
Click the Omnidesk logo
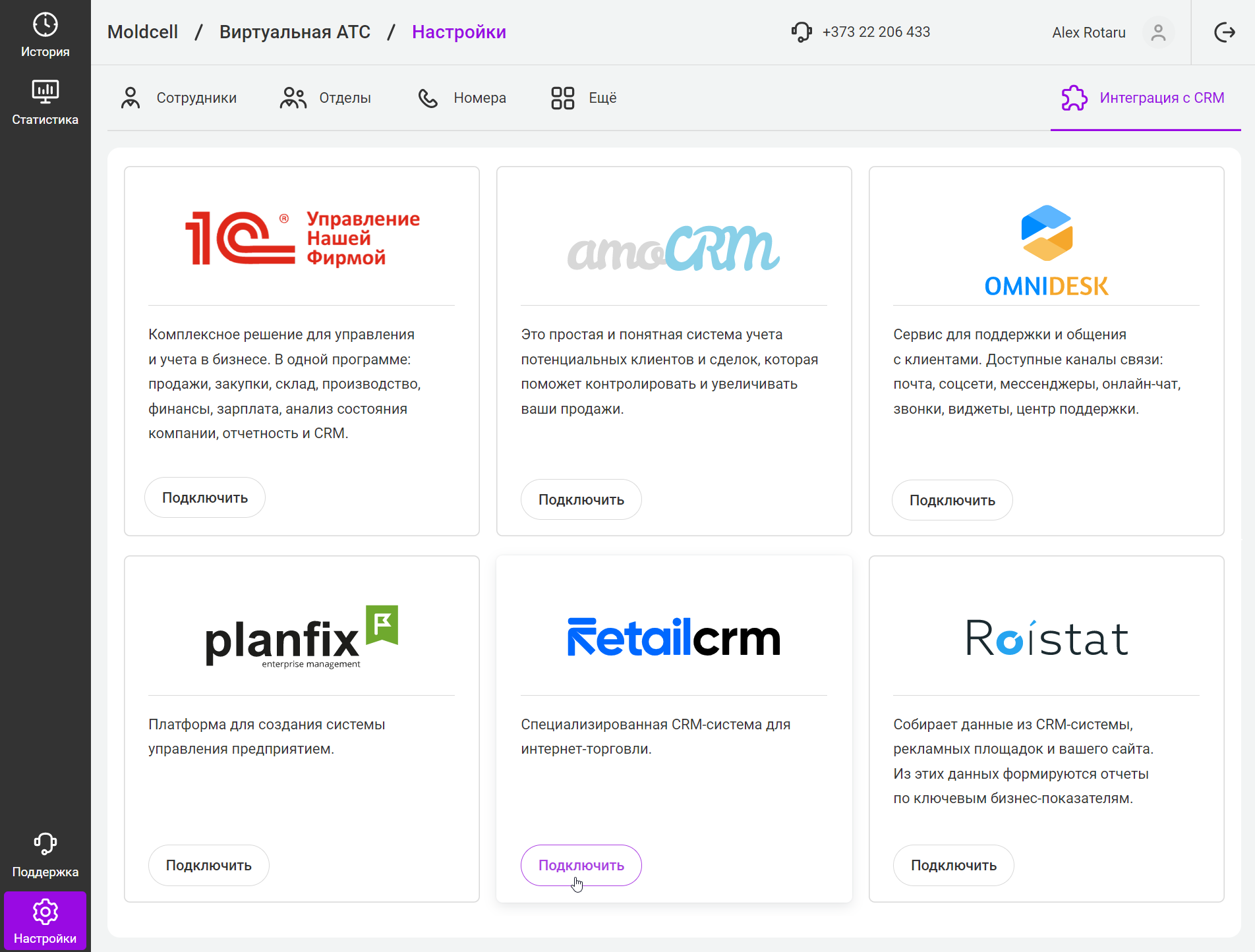pos(1046,250)
